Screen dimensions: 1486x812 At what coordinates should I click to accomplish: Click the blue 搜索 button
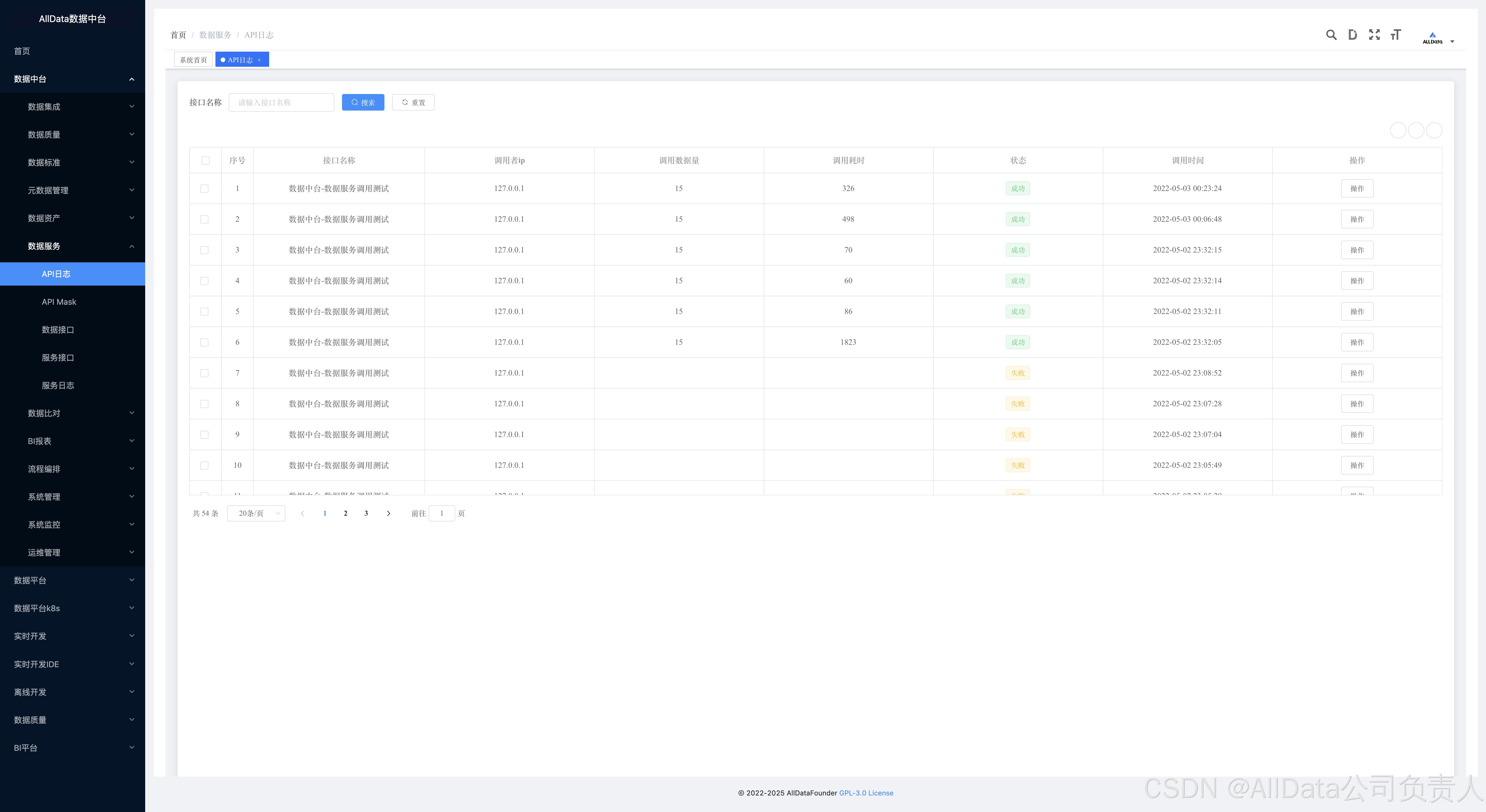coord(363,103)
